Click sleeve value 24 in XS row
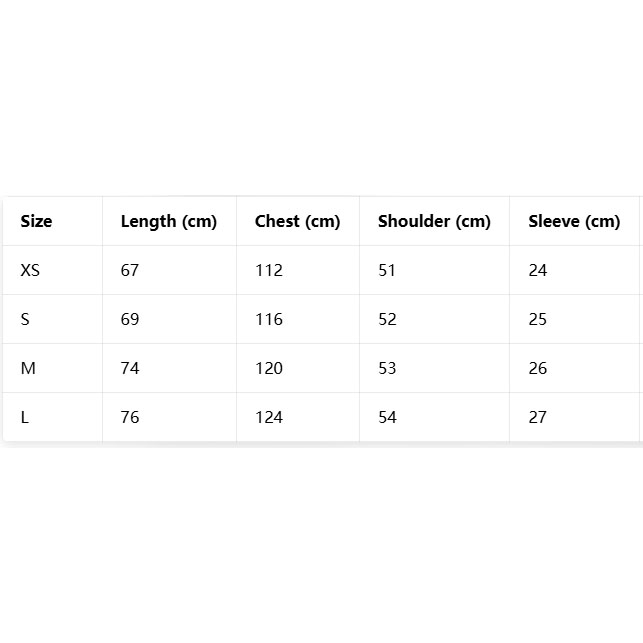643x643 pixels. point(537,270)
